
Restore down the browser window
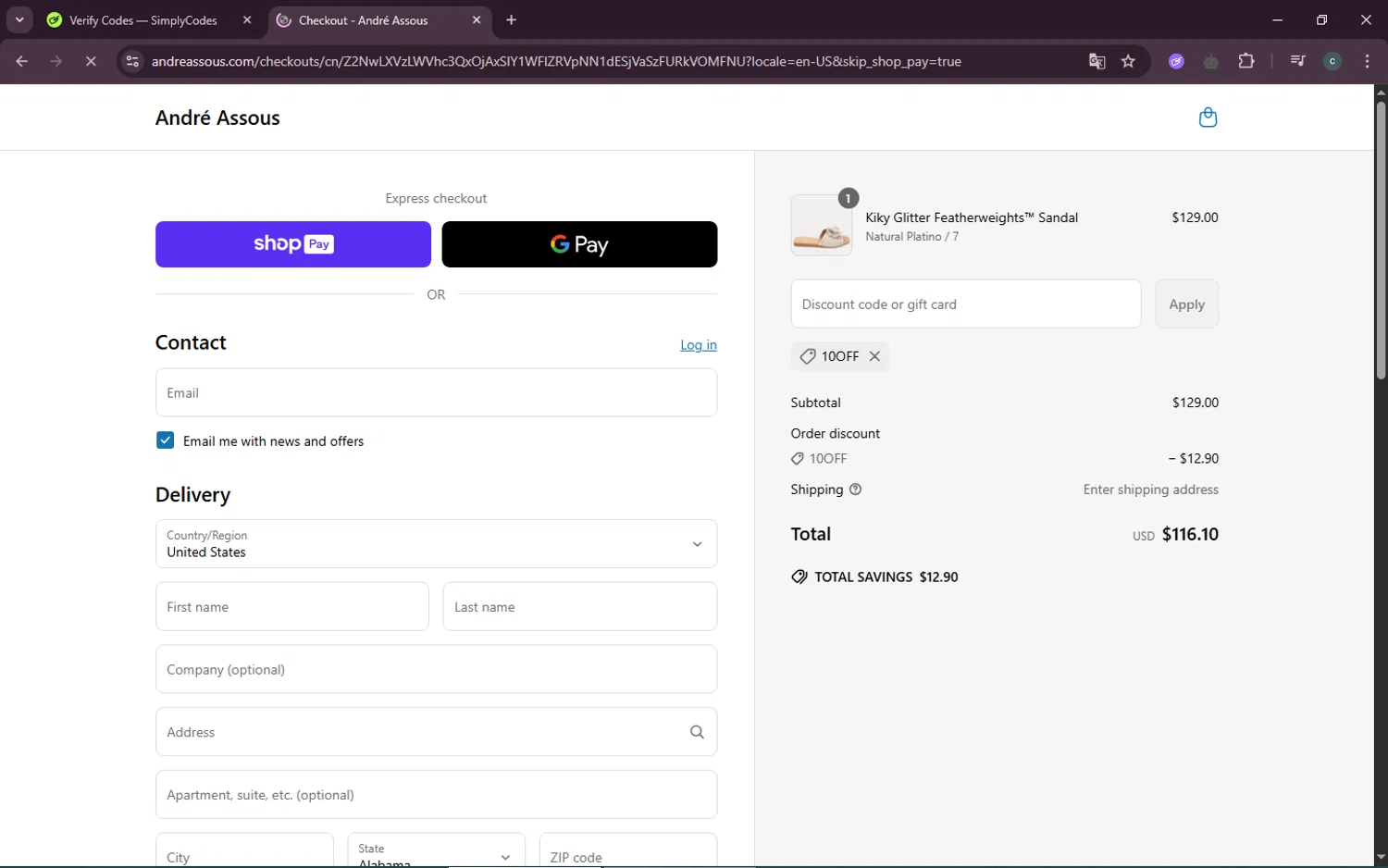[1321, 19]
